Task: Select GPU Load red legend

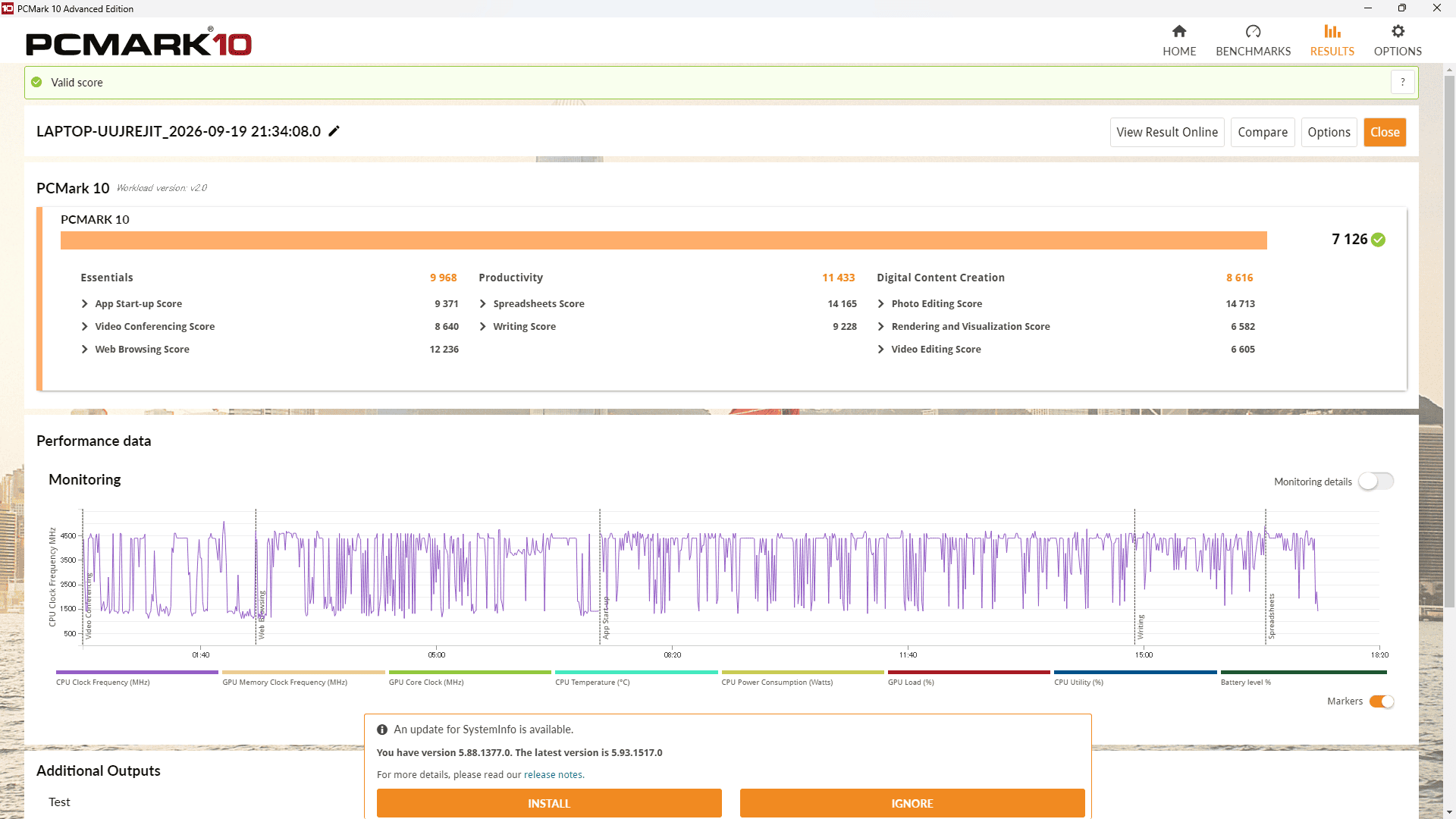Action: (968, 678)
